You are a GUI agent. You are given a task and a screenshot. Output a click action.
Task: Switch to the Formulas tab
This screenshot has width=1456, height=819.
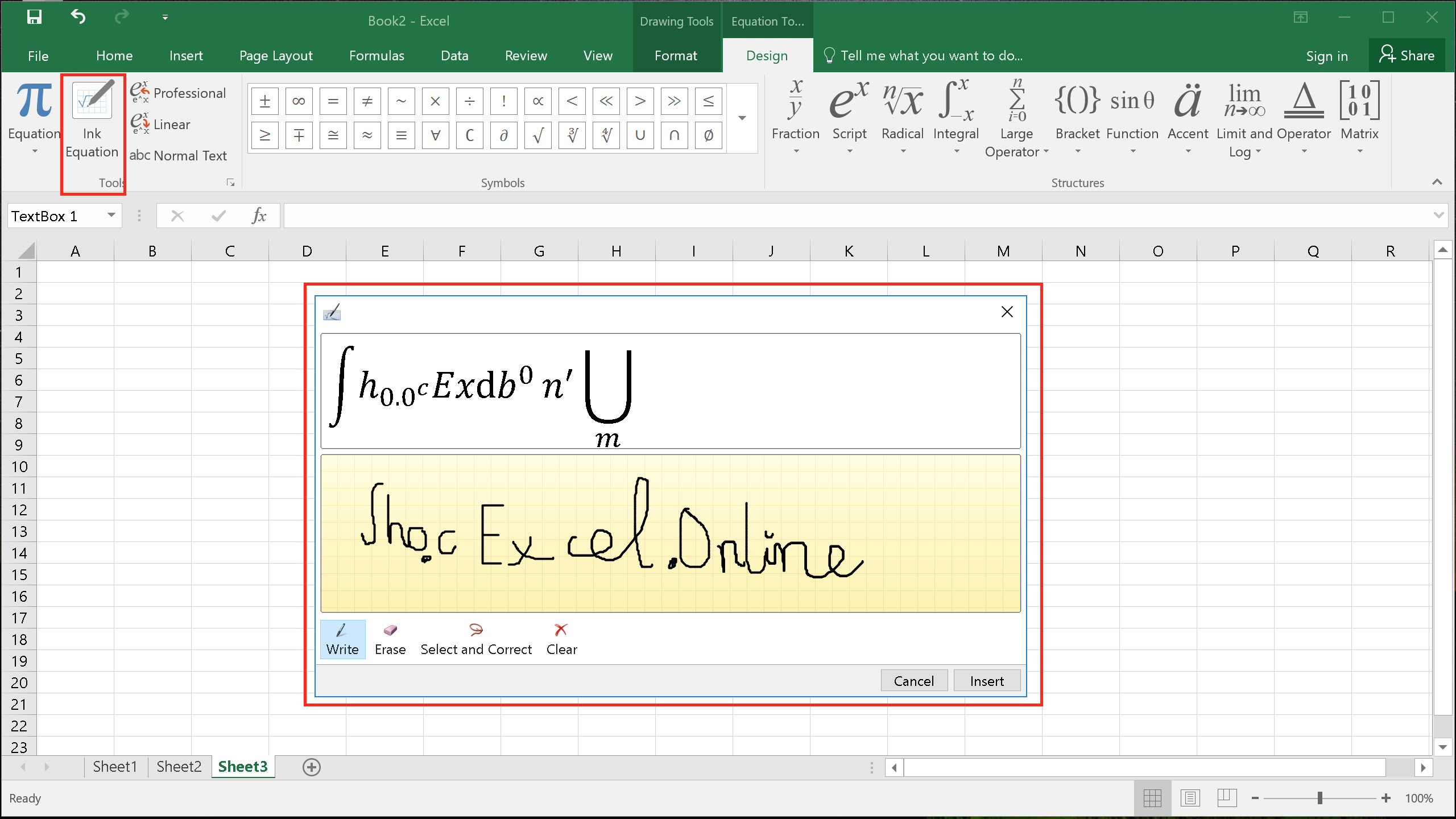coord(377,56)
